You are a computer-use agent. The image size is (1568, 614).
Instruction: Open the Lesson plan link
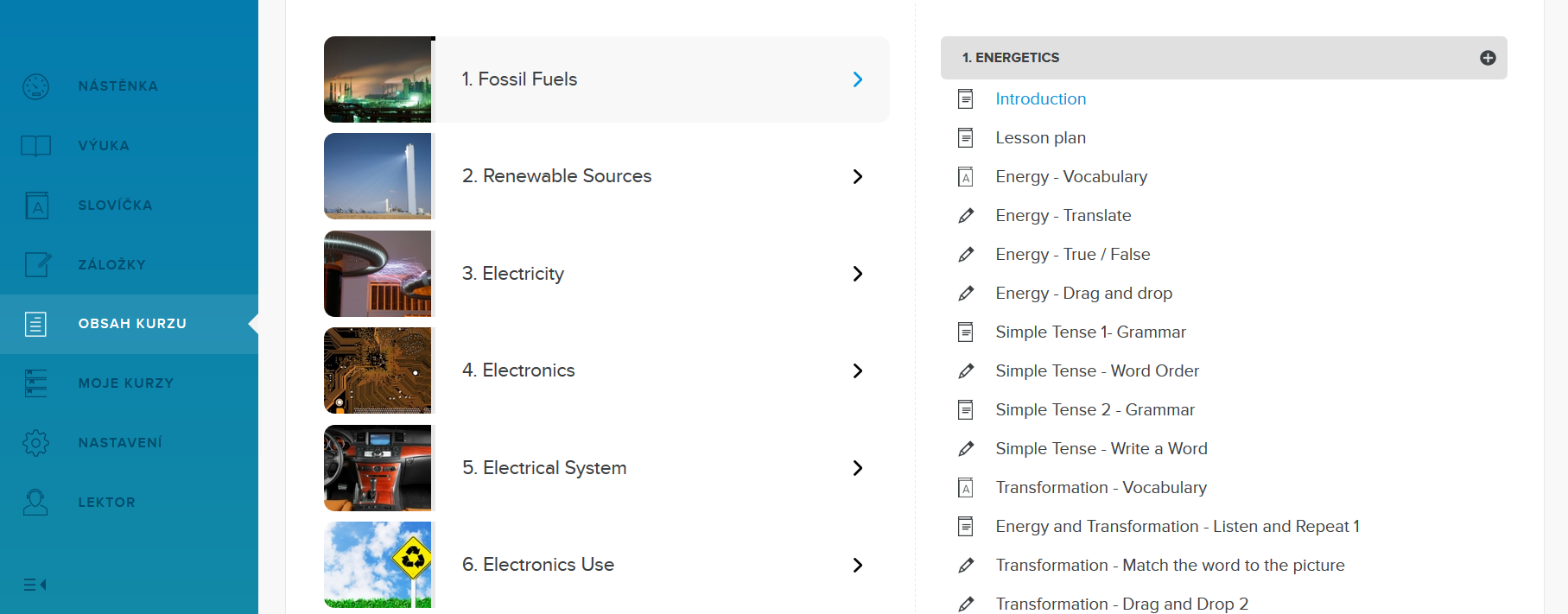click(1040, 138)
